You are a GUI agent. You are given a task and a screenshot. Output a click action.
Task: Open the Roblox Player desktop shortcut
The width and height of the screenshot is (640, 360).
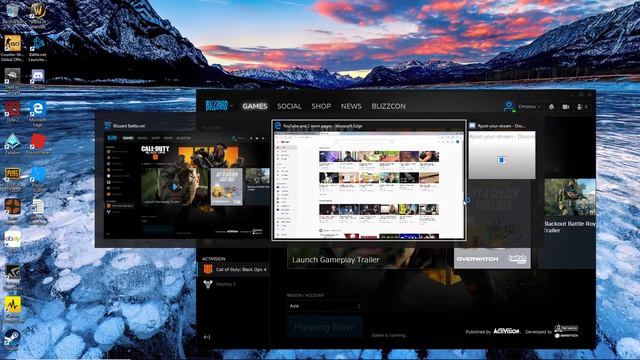click(38, 144)
